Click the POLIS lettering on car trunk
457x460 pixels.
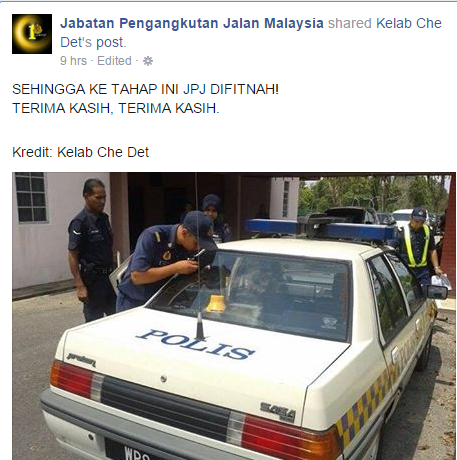pos(196,344)
